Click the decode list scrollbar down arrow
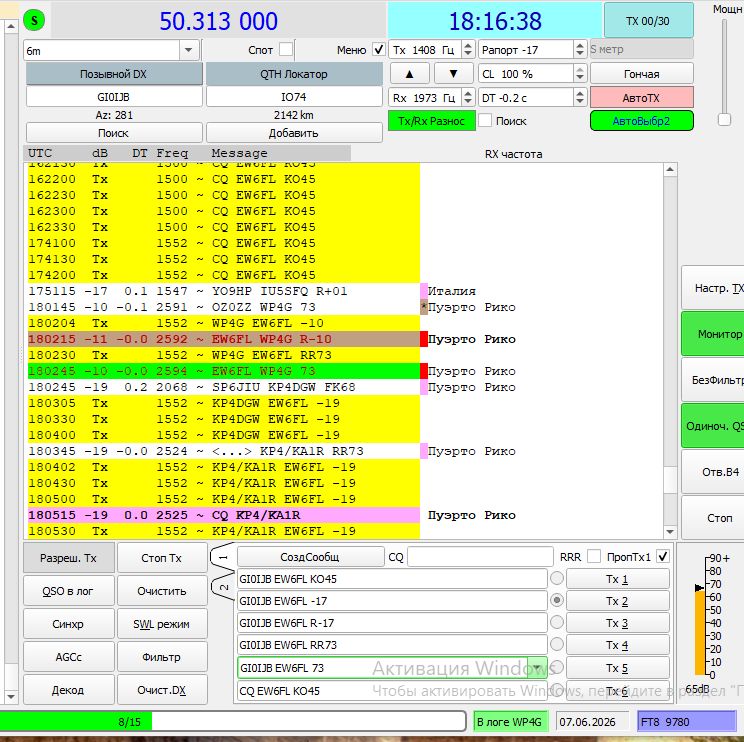The width and height of the screenshot is (744, 742). [x=670, y=532]
